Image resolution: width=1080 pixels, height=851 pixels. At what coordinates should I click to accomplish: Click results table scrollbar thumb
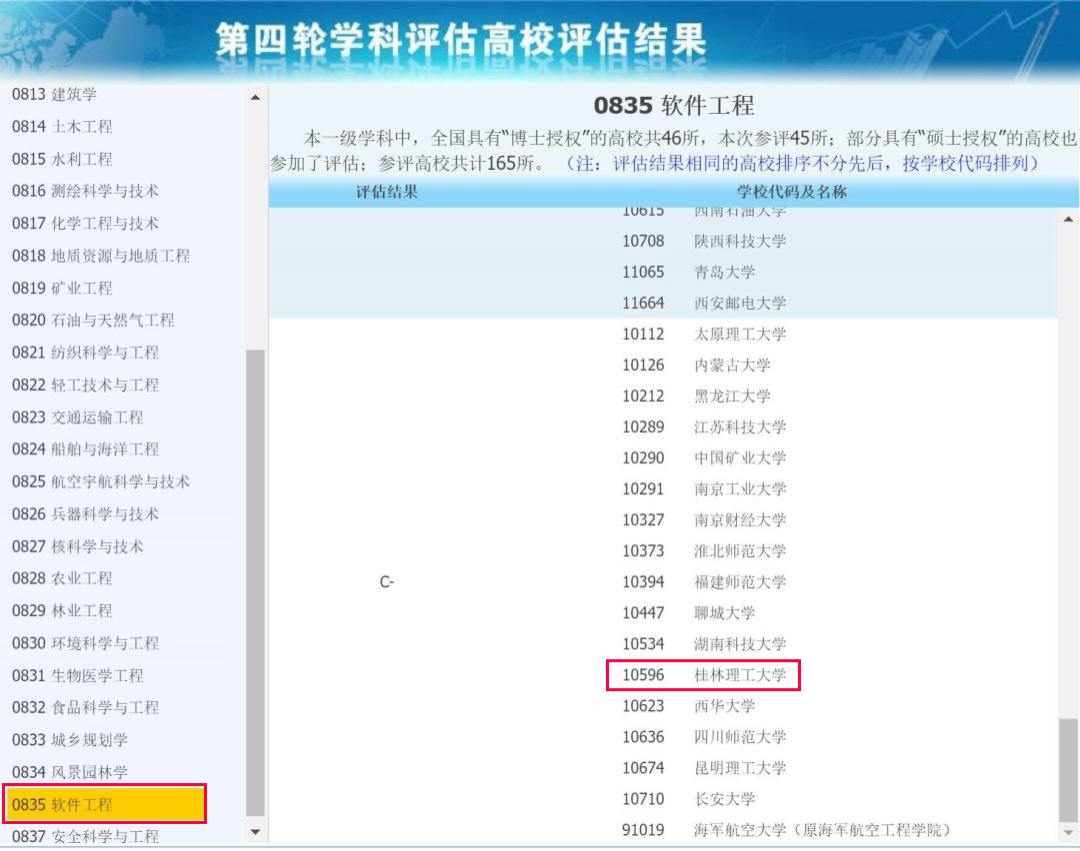[1068, 769]
